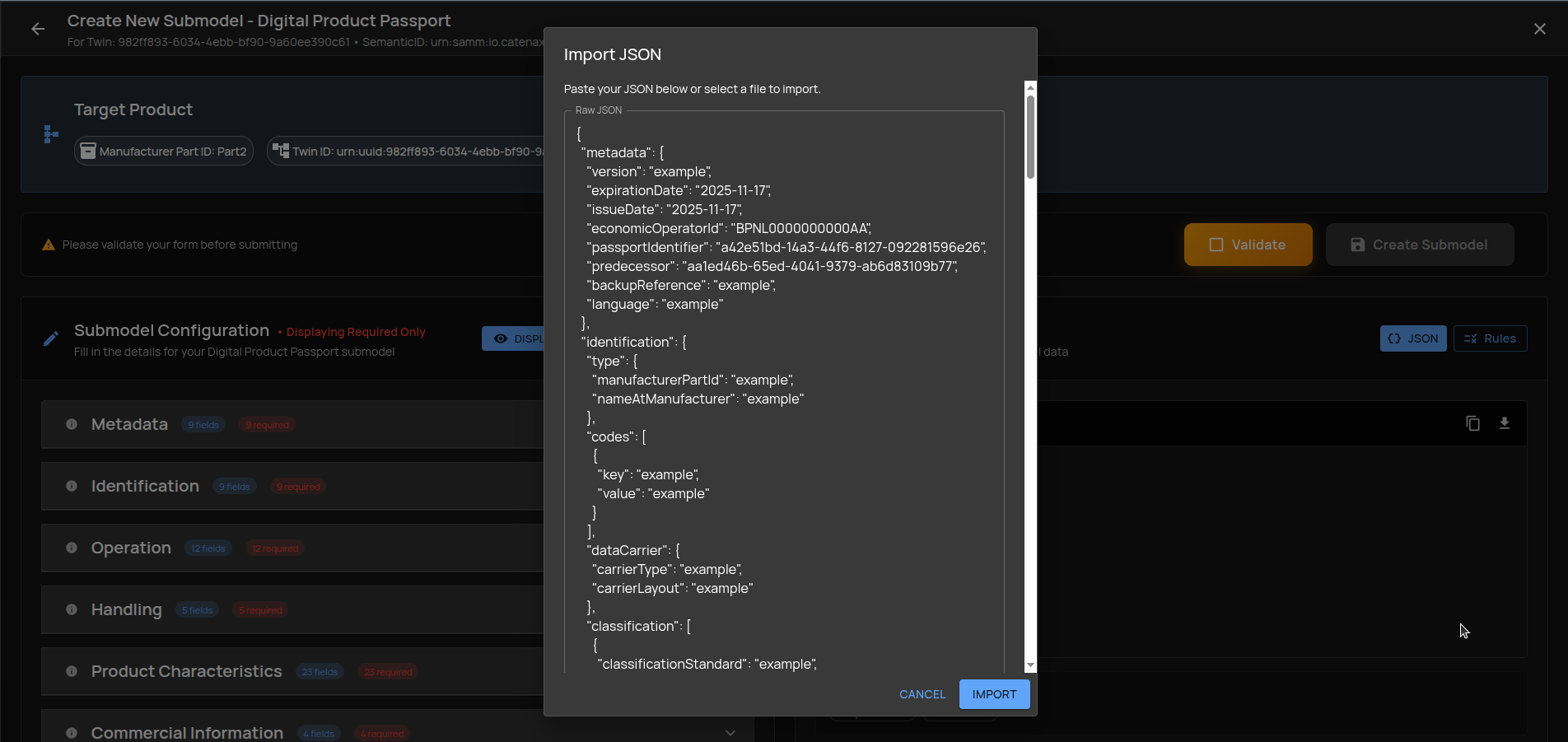Click inside the Raw JSON text area
This screenshot has width=1568, height=742.
[x=782, y=387]
